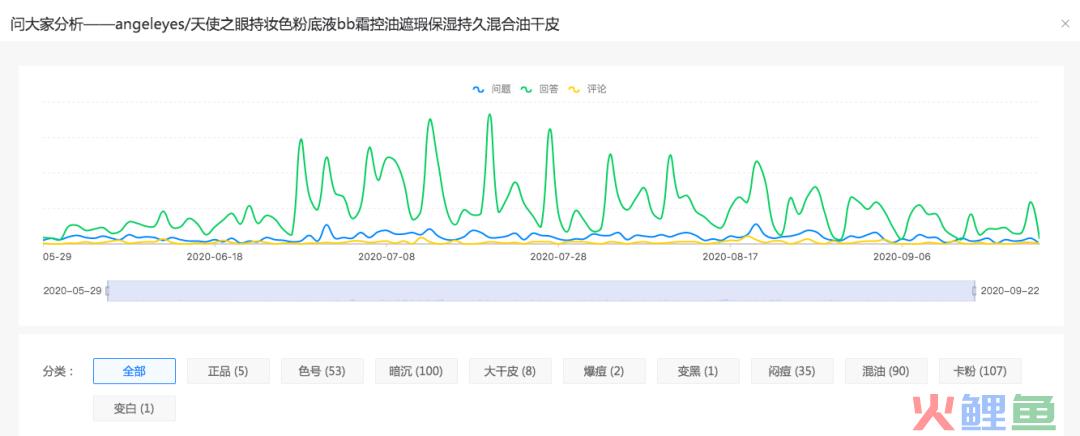This screenshot has height=436, width=1080.
Task: Click the 2020-09-06 axis label
Action: pyautogui.click(x=902, y=256)
